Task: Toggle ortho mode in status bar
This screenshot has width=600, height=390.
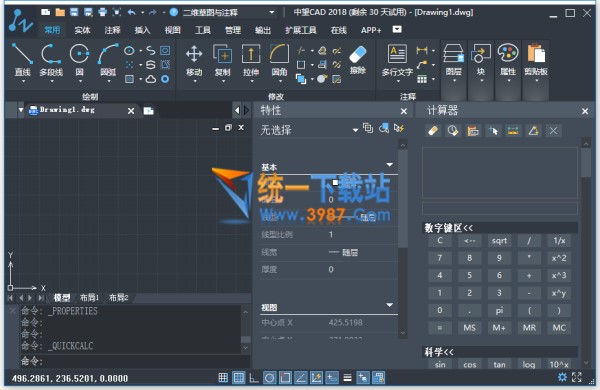Action: pyautogui.click(x=254, y=378)
